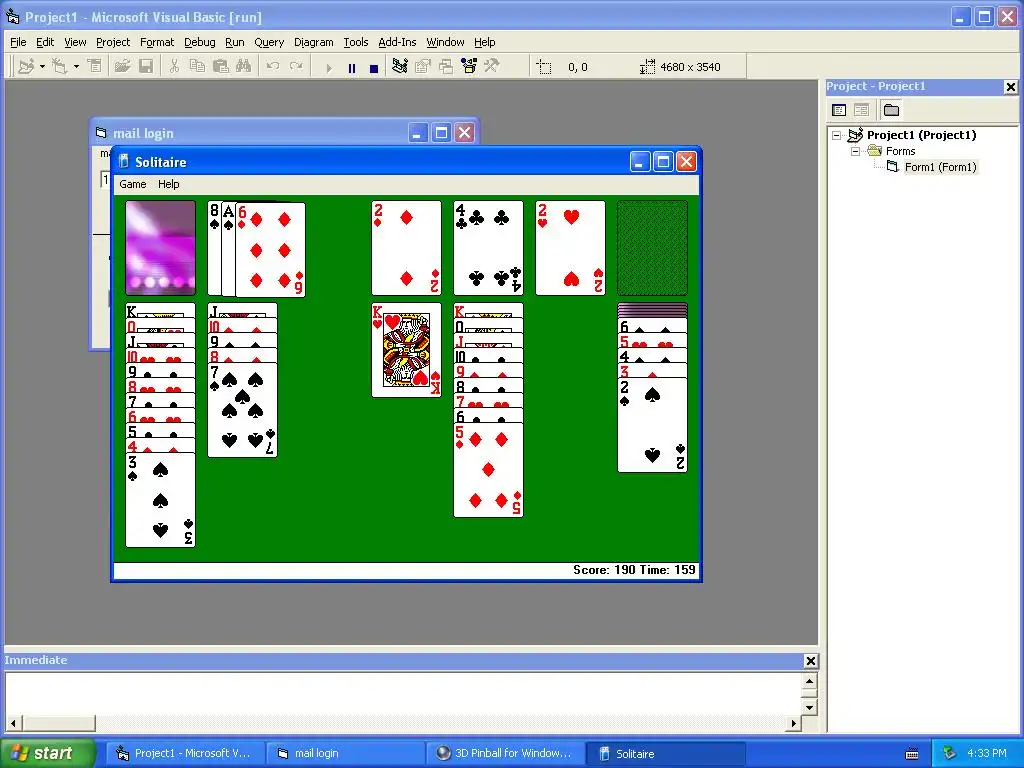1024x768 pixels.
Task: Open the Object Browser toolbar icon
Action: [469, 66]
